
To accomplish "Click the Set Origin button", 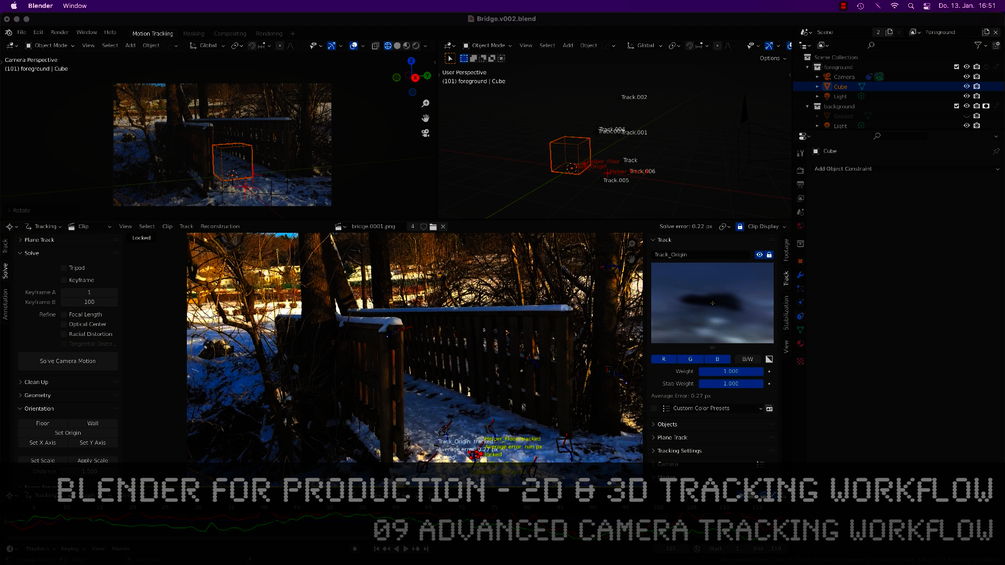I will (x=68, y=433).
